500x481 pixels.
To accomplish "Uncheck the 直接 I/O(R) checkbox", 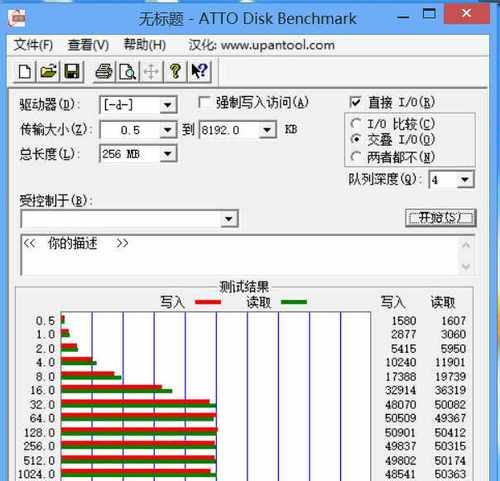I will point(355,102).
